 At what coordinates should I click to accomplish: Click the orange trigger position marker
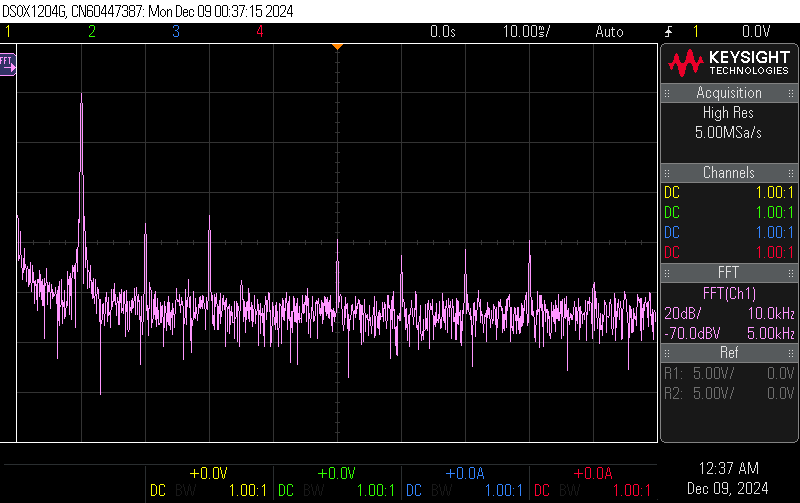[x=337, y=47]
